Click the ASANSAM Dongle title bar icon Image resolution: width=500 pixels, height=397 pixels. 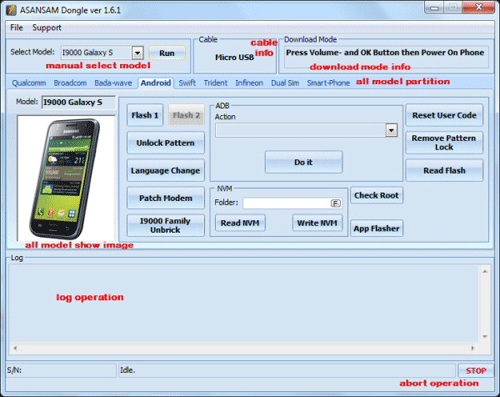click(x=11, y=10)
